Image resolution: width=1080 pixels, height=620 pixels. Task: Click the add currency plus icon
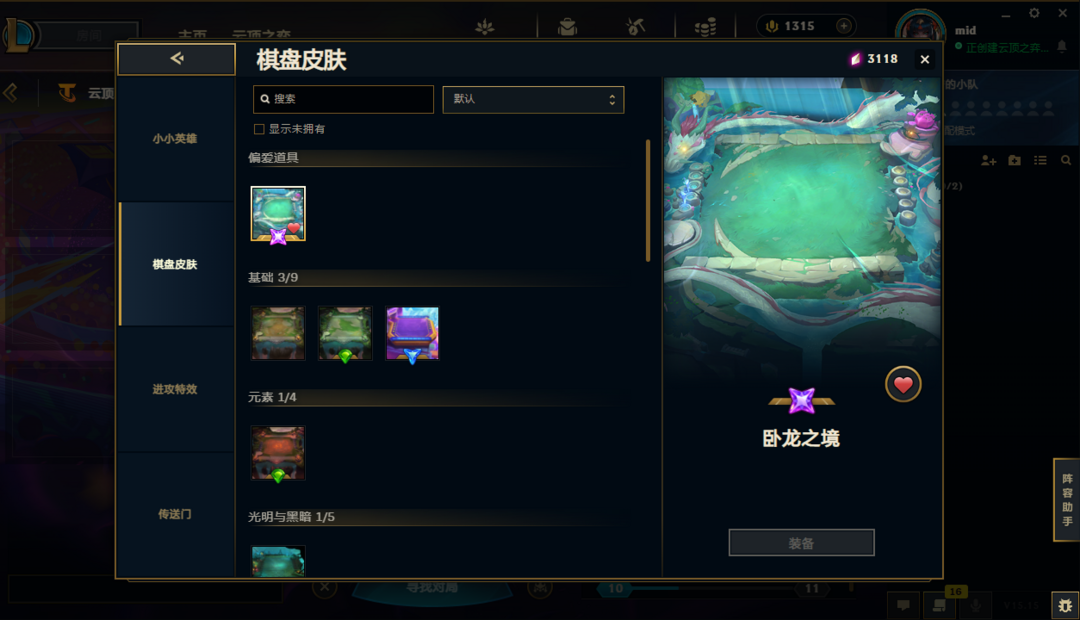(x=844, y=25)
